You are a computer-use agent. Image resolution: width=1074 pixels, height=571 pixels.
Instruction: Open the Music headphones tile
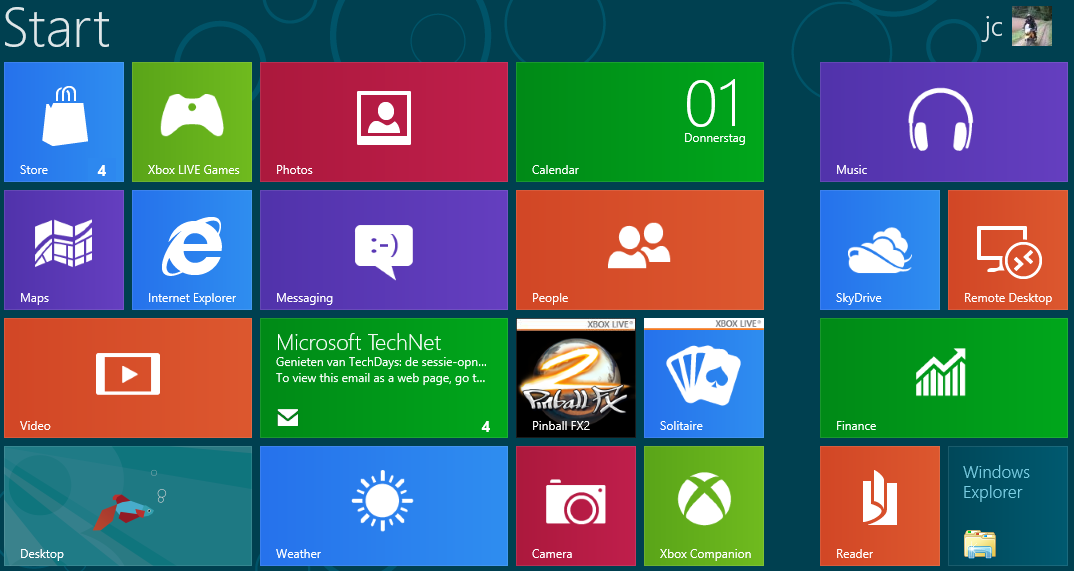(944, 122)
